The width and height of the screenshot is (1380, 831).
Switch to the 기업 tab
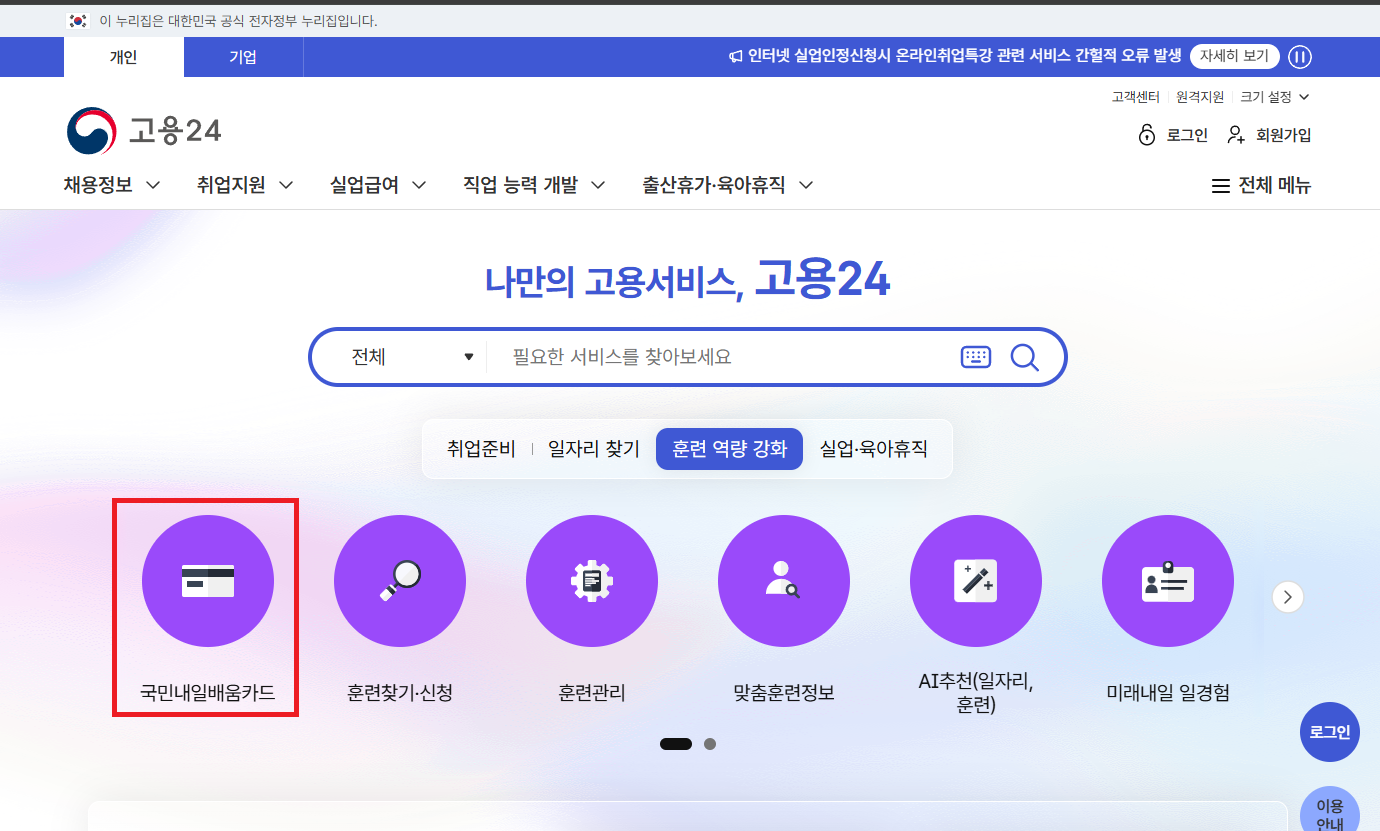243,57
